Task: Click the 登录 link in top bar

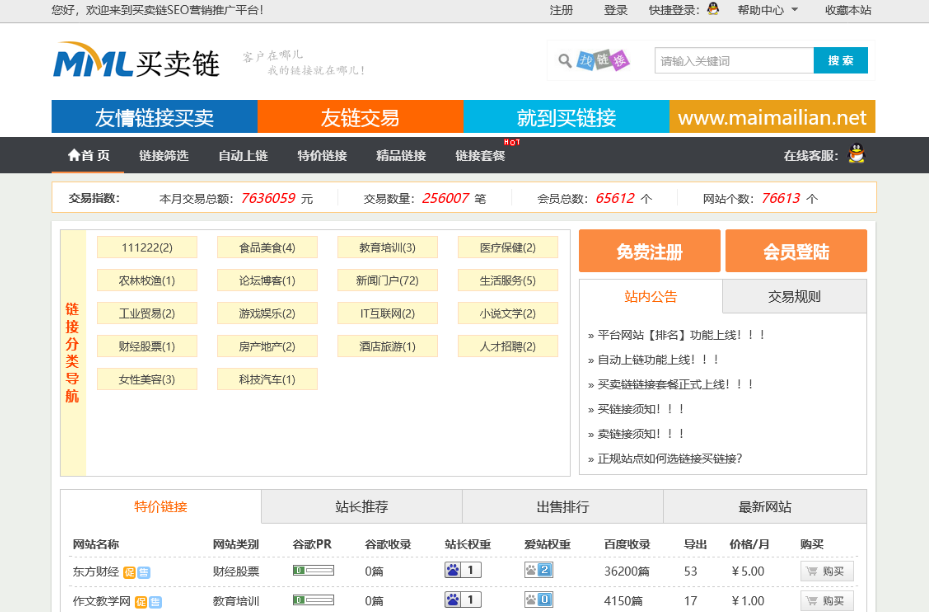Action: pyautogui.click(x=616, y=10)
